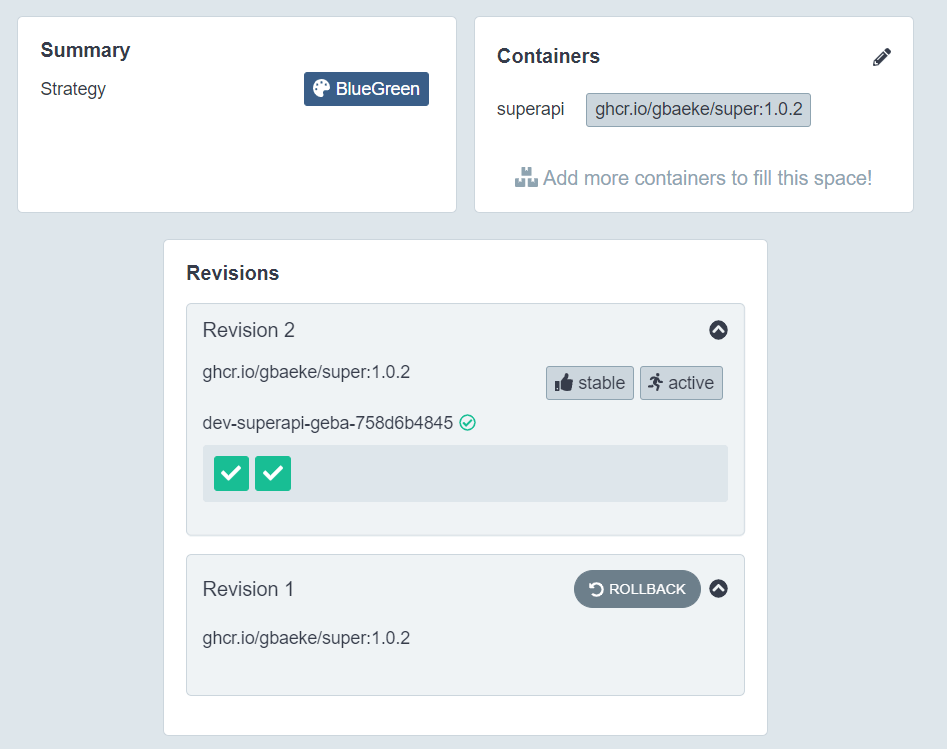947x749 pixels.
Task: Click the green check circle beside dev-superapi-geba-758d6b4845
Action: click(468, 423)
